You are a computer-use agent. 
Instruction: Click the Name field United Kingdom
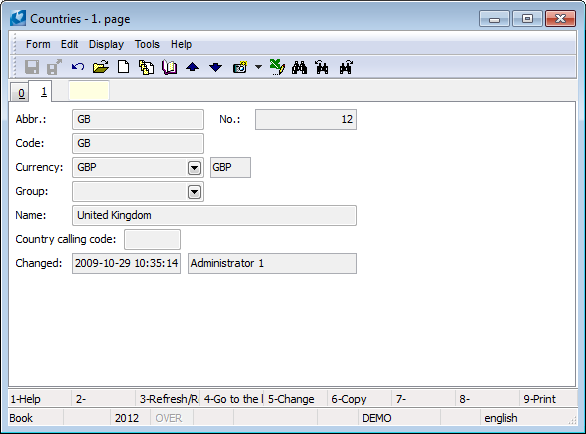click(215, 215)
